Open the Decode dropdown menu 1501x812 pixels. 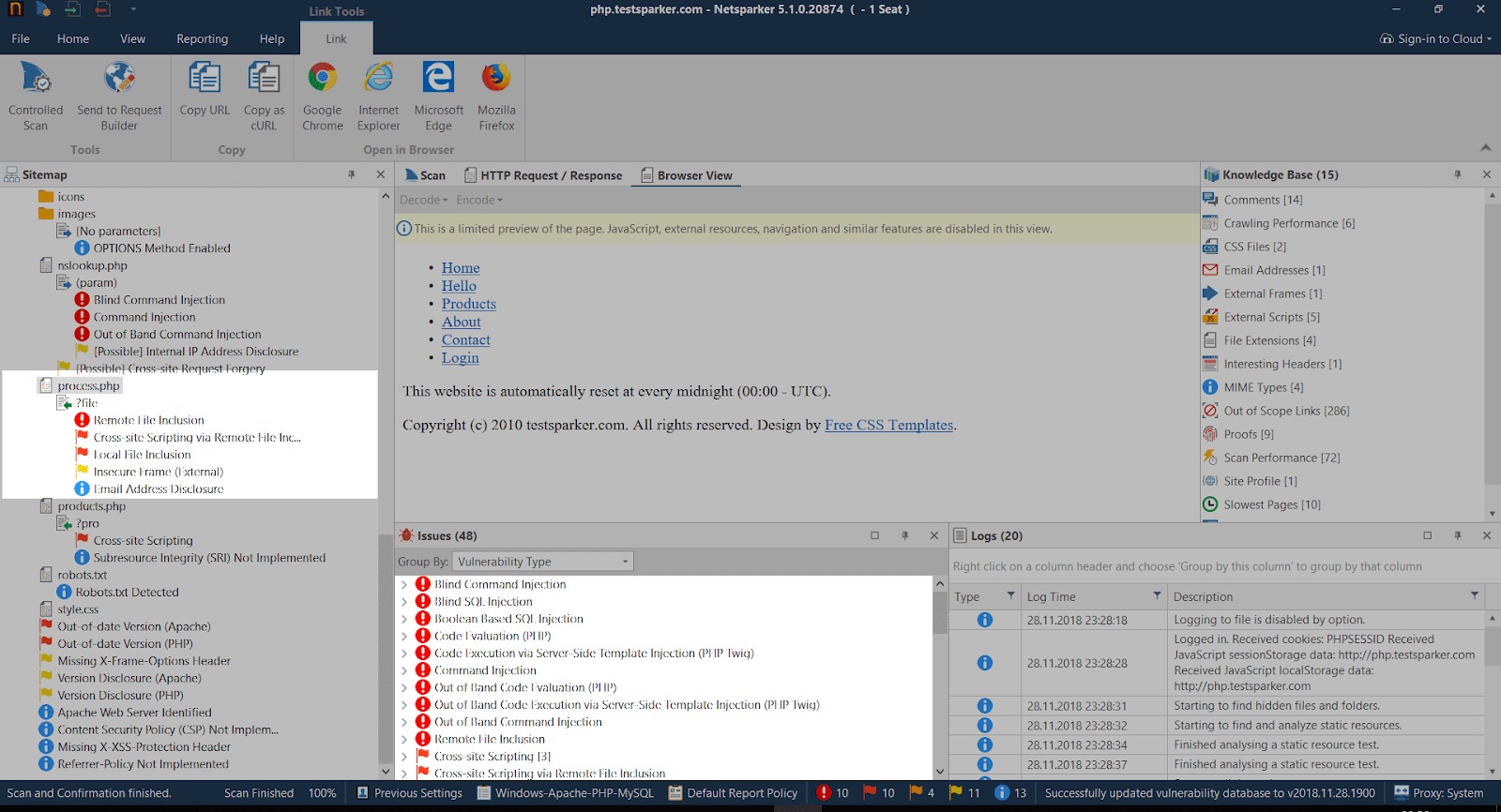(423, 200)
